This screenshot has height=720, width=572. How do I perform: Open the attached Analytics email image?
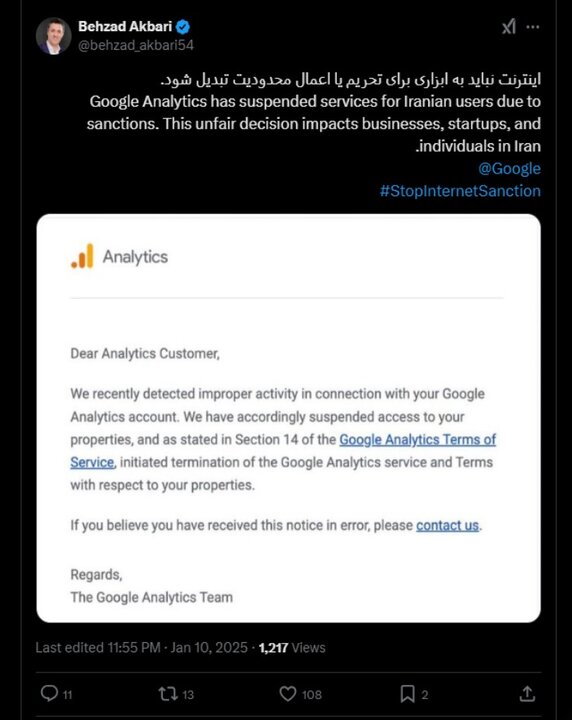288,418
